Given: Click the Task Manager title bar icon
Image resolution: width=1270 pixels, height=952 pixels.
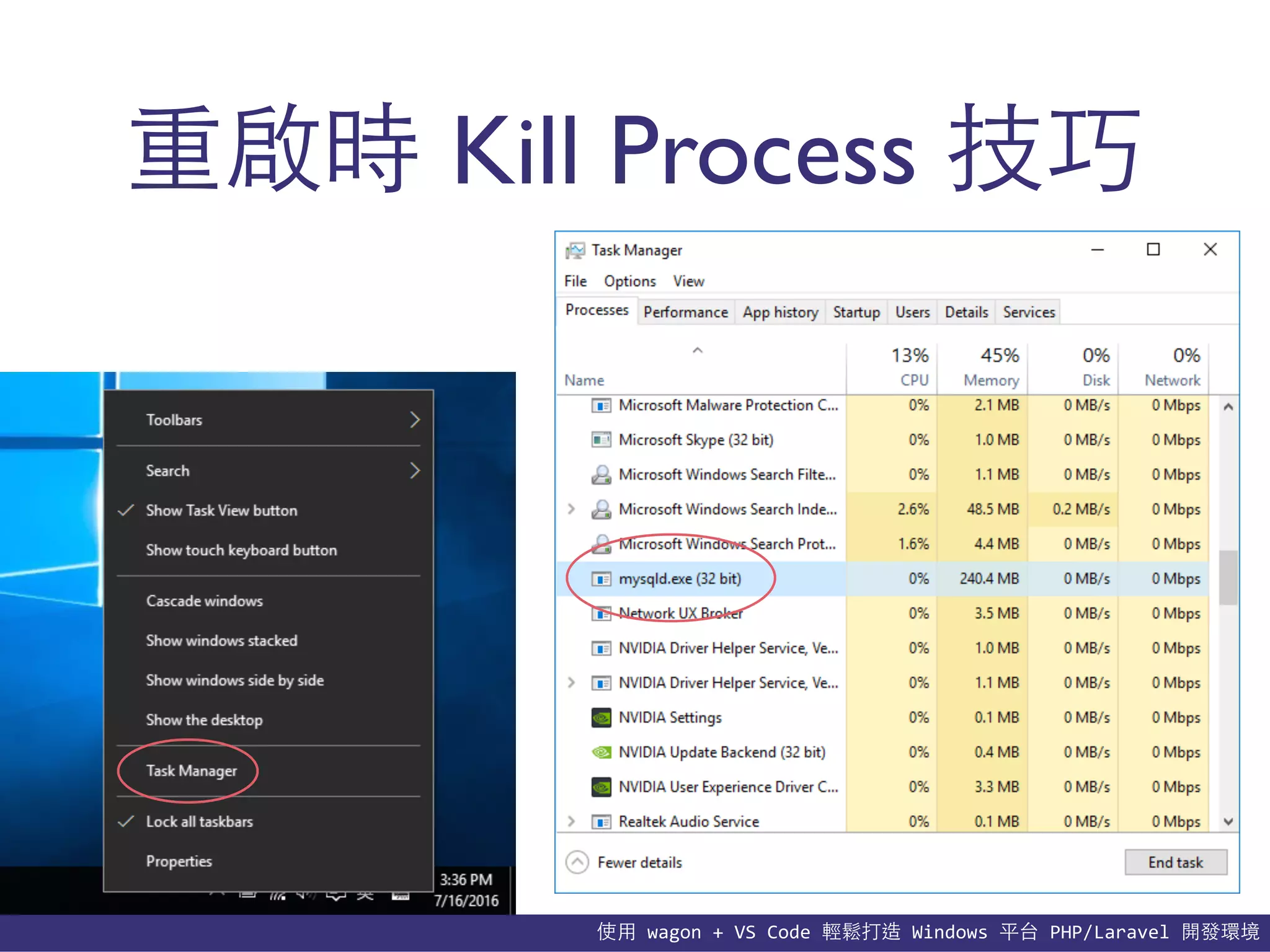Looking at the screenshot, I should [x=575, y=250].
